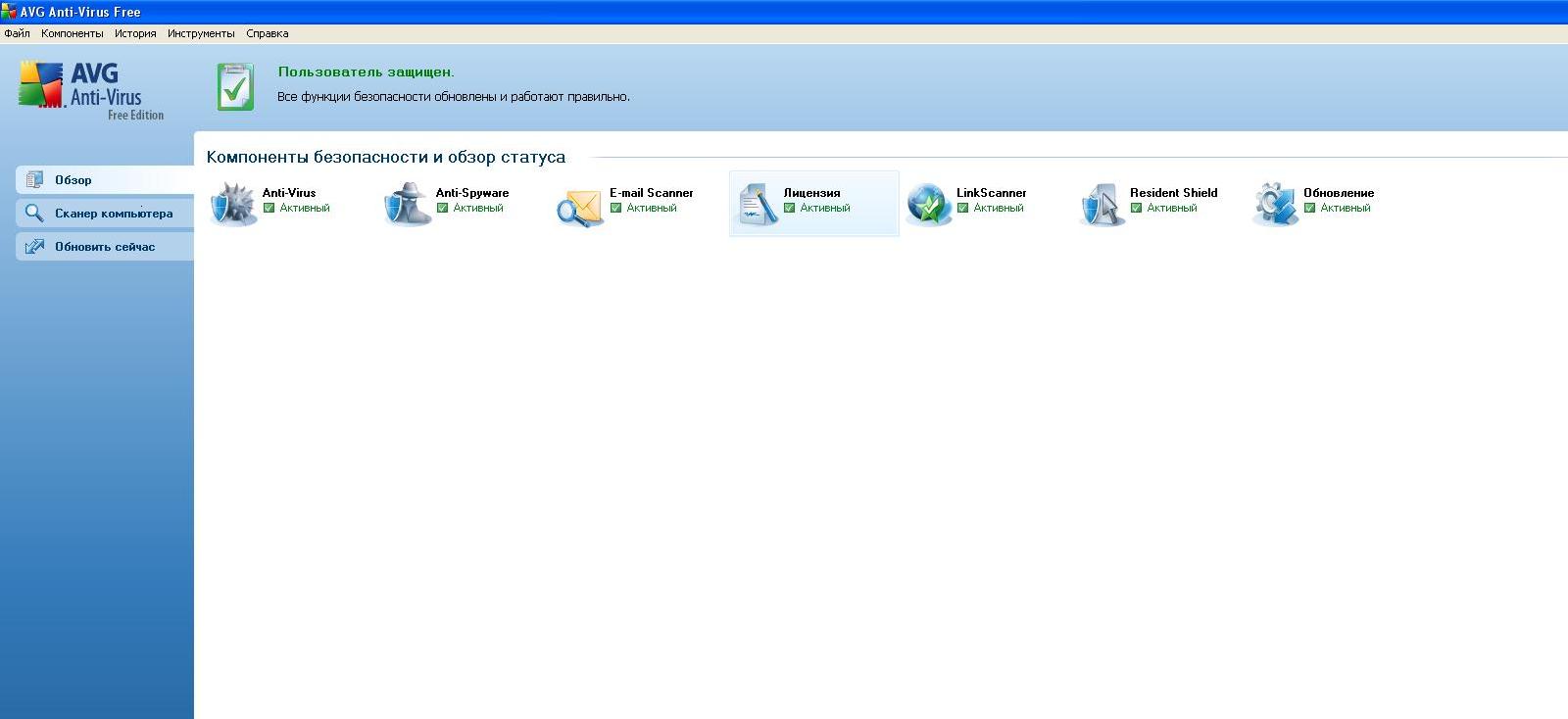The image size is (1568, 719).
Task: Click the green protected status clipboard icon
Action: [235, 87]
